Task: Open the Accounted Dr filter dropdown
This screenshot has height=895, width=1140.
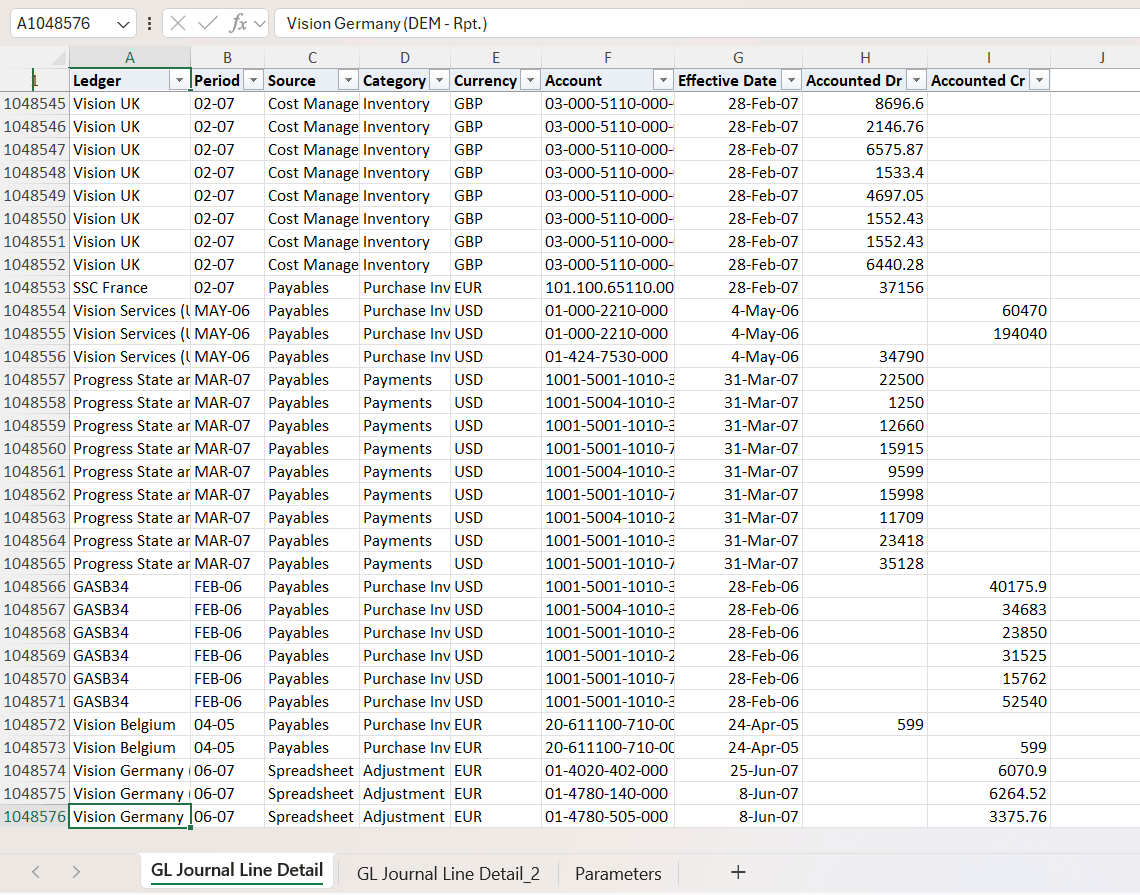Action: [x=916, y=80]
